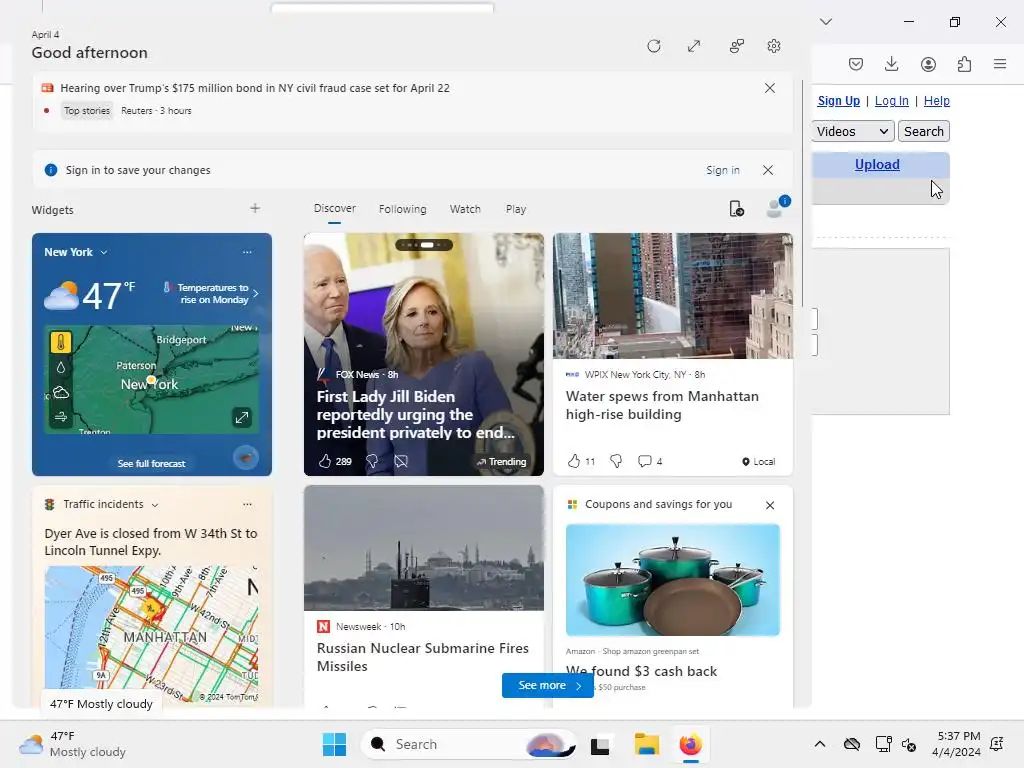
Task: Switch to the Discover tab
Action: tap(334, 208)
